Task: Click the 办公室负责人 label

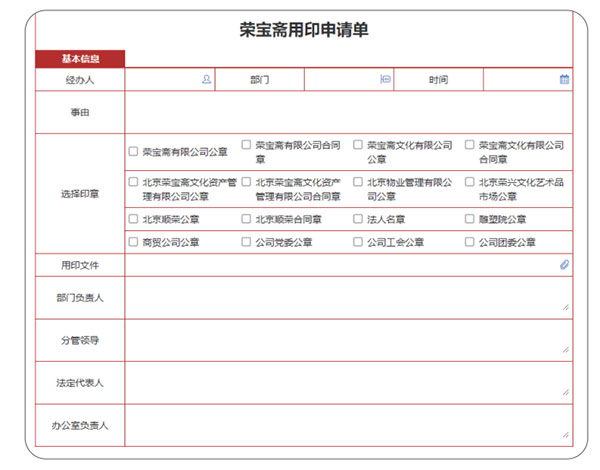Action: [80, 425]
